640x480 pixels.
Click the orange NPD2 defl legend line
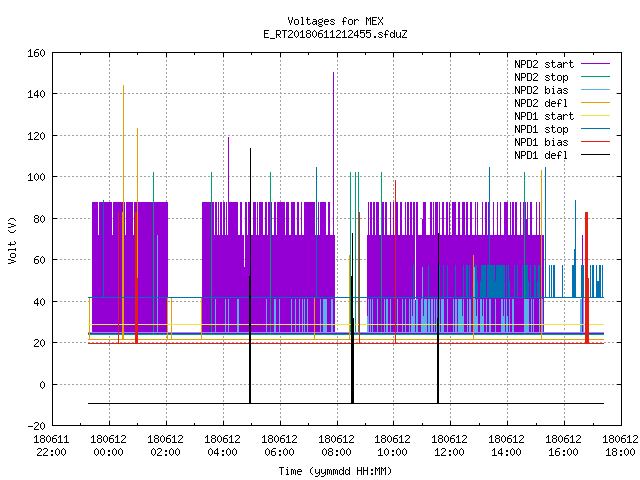(595, 103)
